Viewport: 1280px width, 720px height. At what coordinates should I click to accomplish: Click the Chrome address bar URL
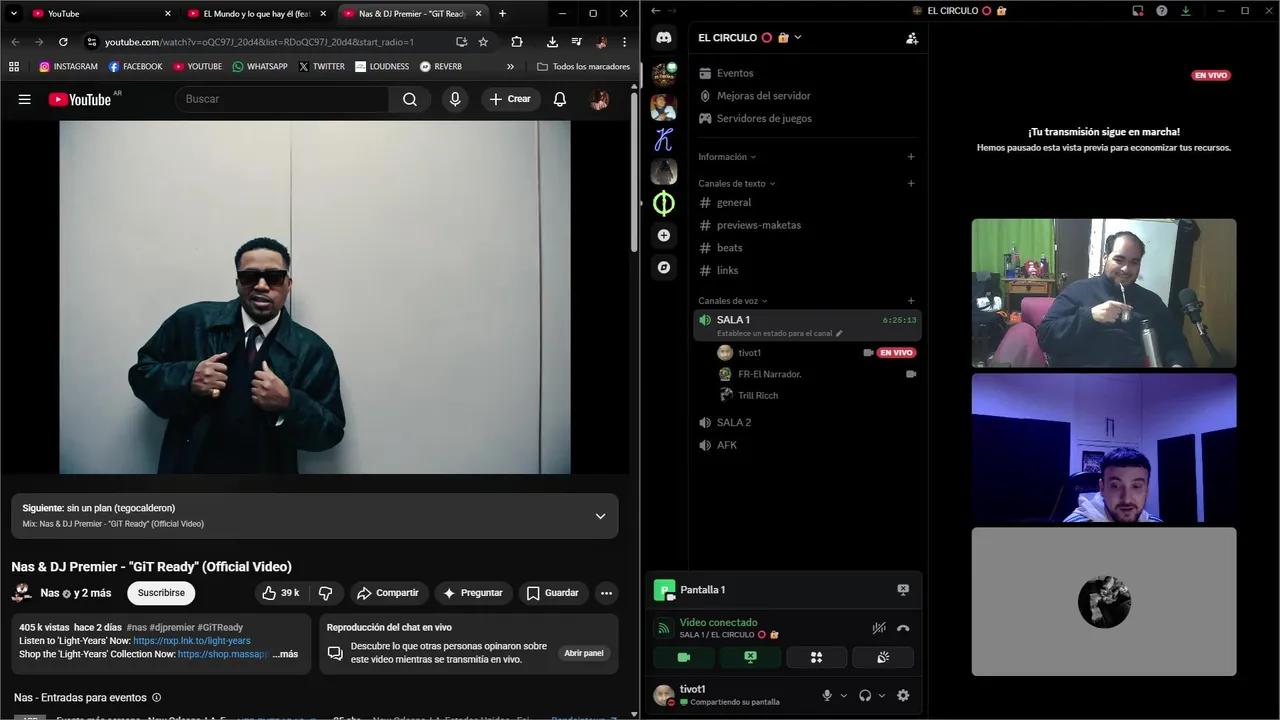[260, 42]
